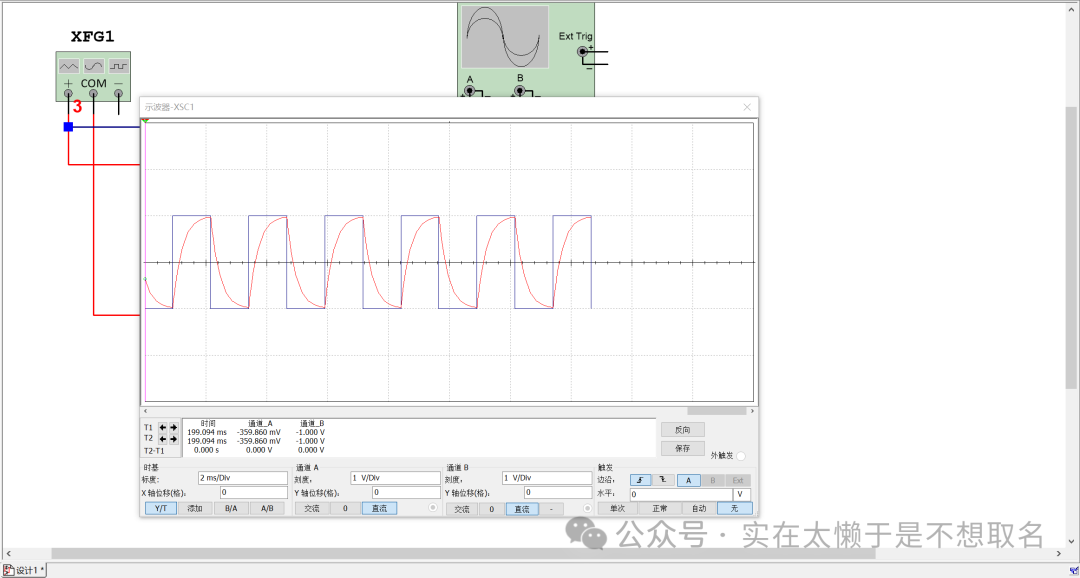Toggle the 外触发 radio button
The width and height of the screenshot is (1080, 578).
click(741, 456)
